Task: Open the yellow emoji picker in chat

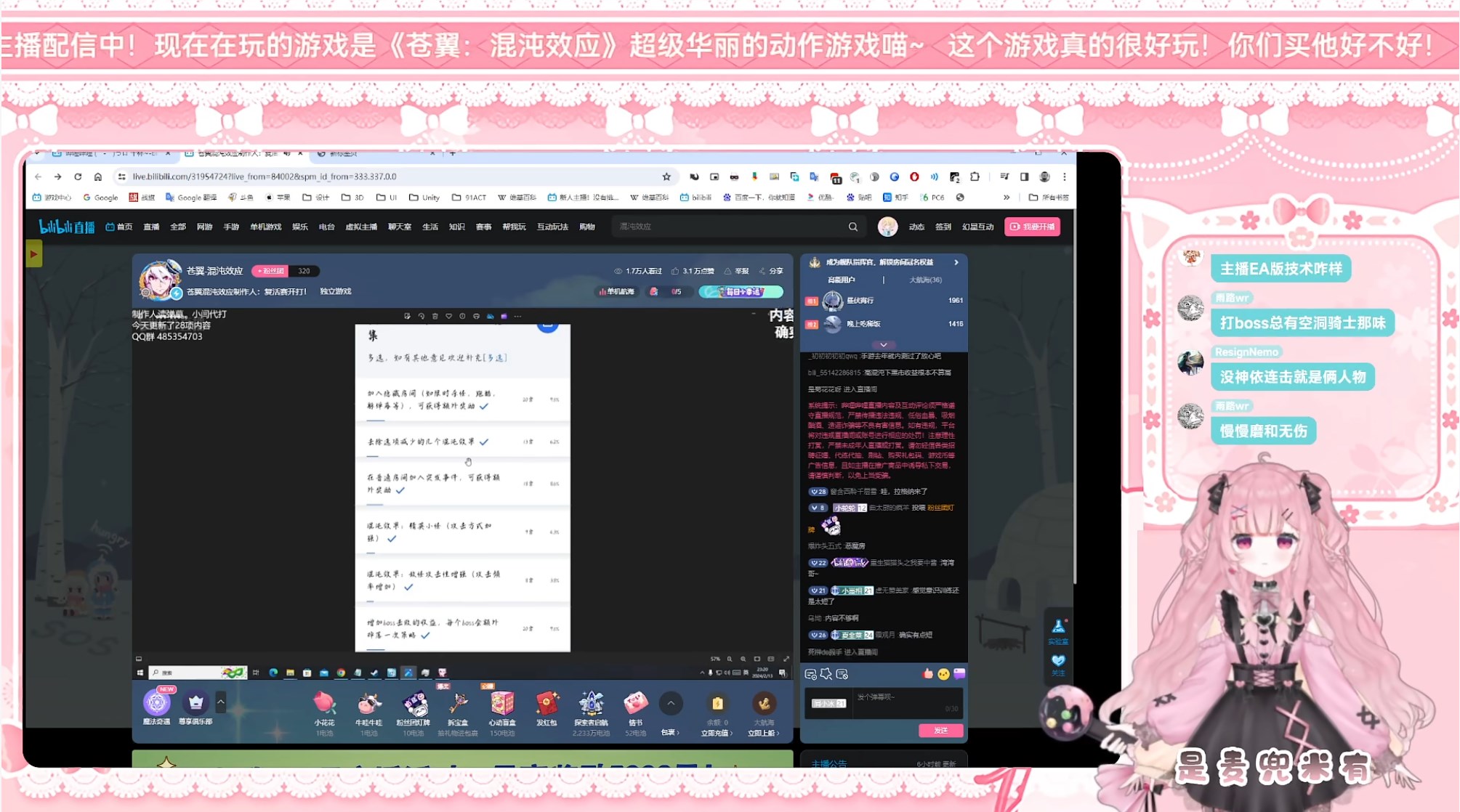Action: 943,674
